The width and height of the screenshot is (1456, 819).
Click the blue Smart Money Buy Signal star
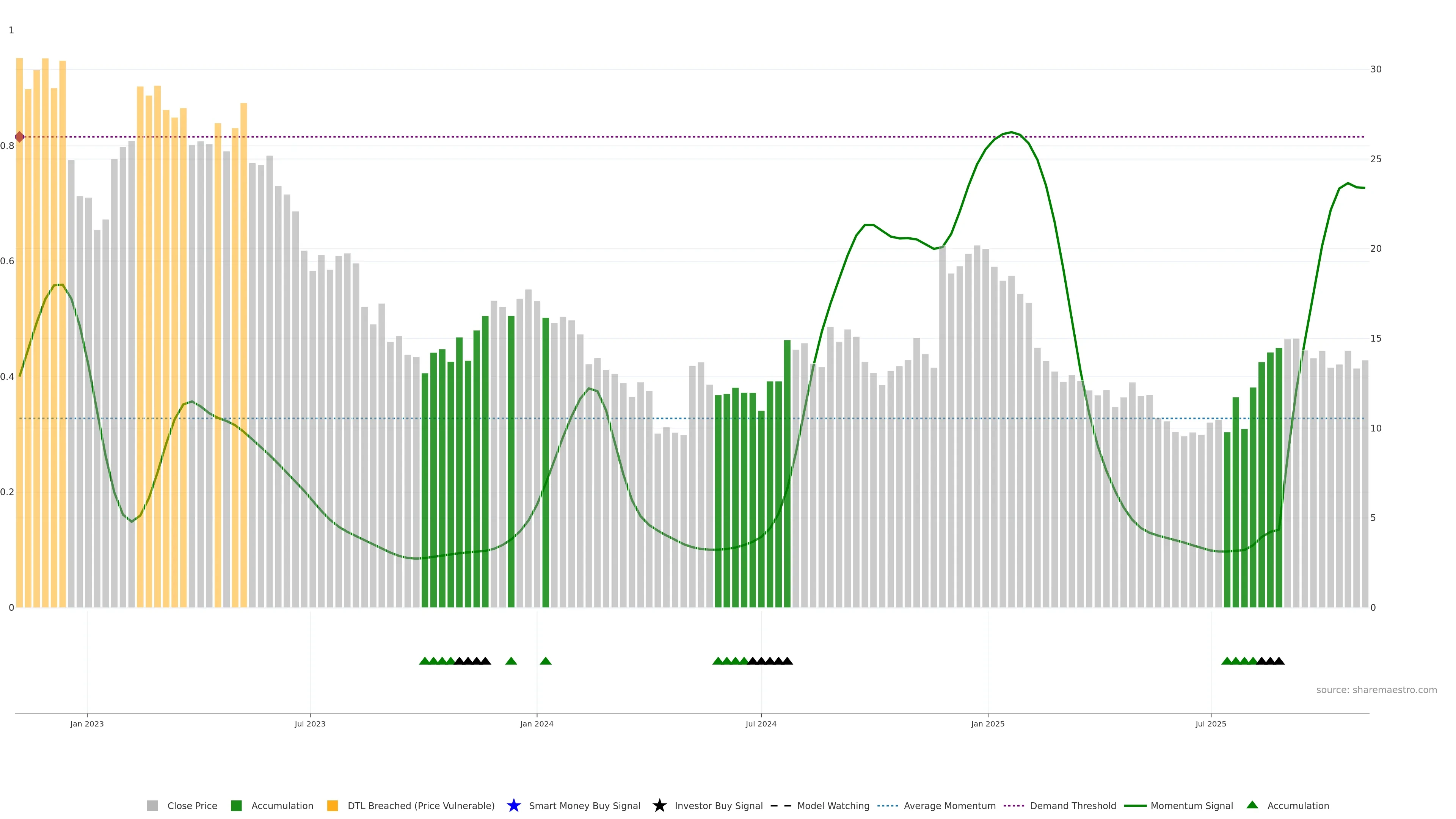[513, 805]
